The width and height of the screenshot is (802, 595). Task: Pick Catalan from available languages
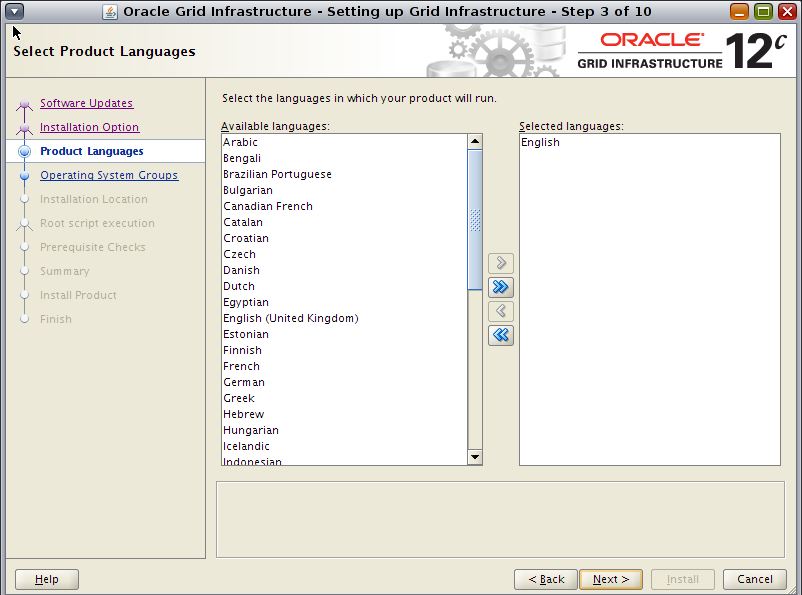pyautogui.click(x=344, y=222)
